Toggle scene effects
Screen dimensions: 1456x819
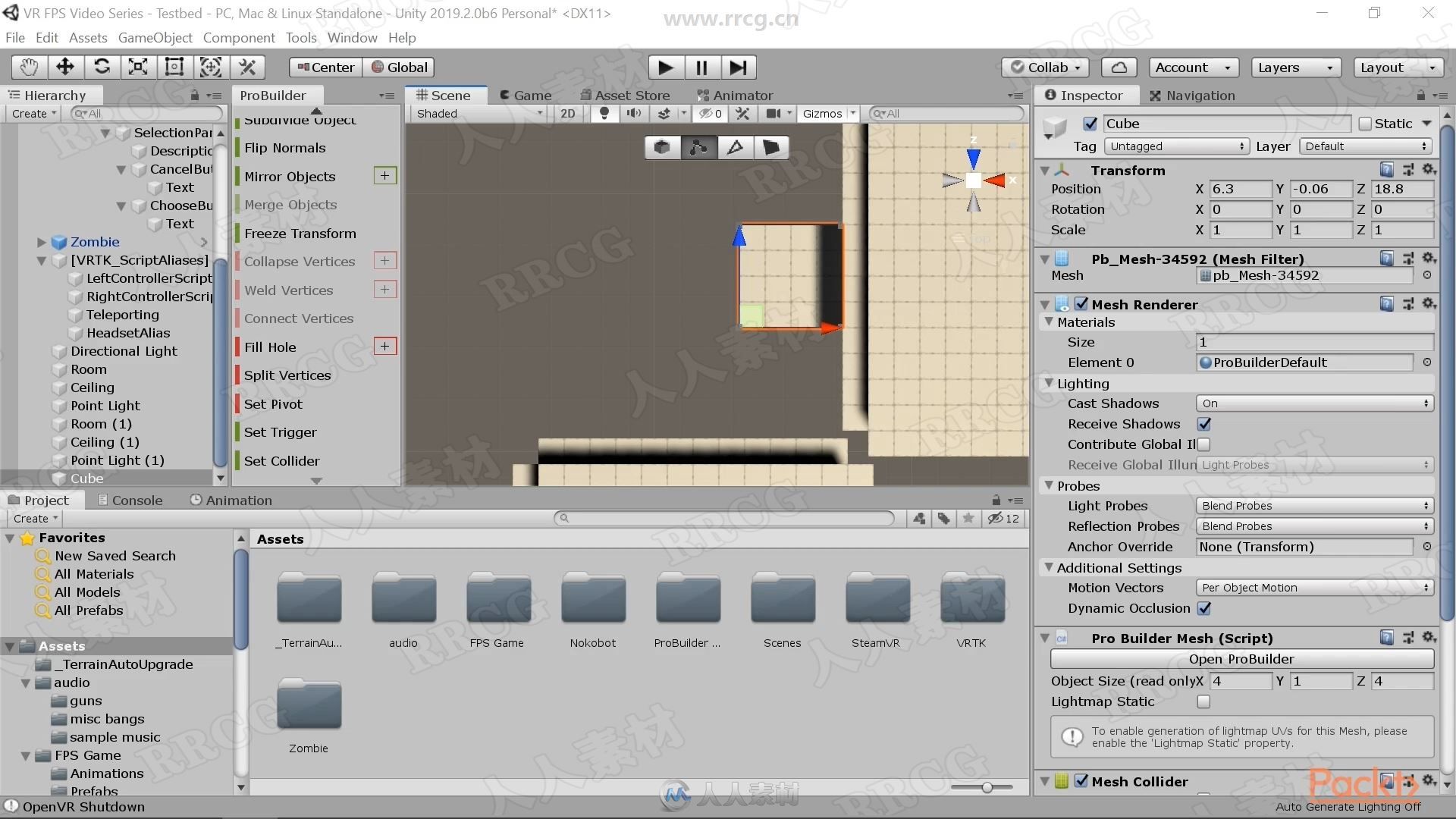point(664,114)
